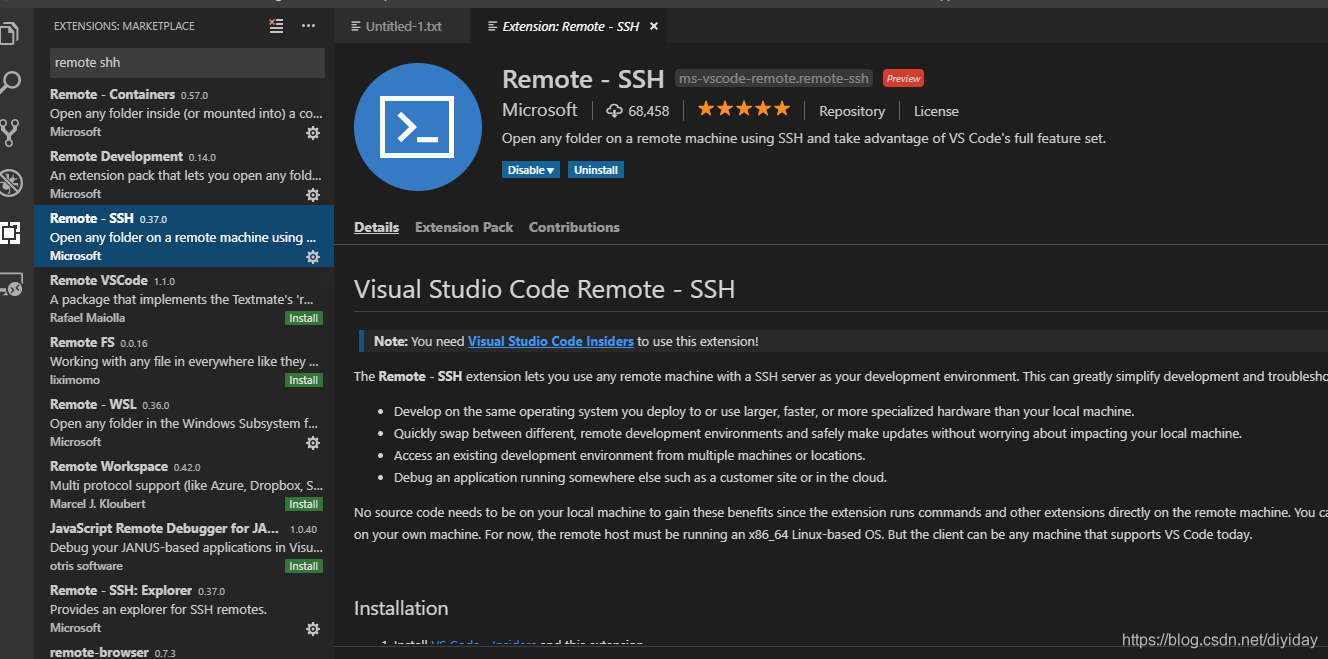Open gear menu for Remote Development
Image resolution: width=1328 pixels, height=659 pixels.
pyautogui.click(x=313, y=194)
